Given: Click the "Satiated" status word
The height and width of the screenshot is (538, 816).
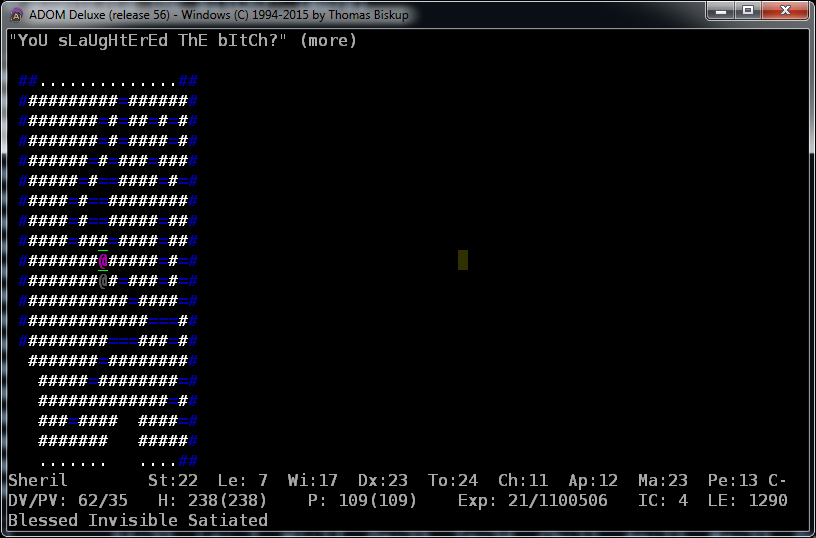Looking at the screenshot, I should click(x=228, y=520).
